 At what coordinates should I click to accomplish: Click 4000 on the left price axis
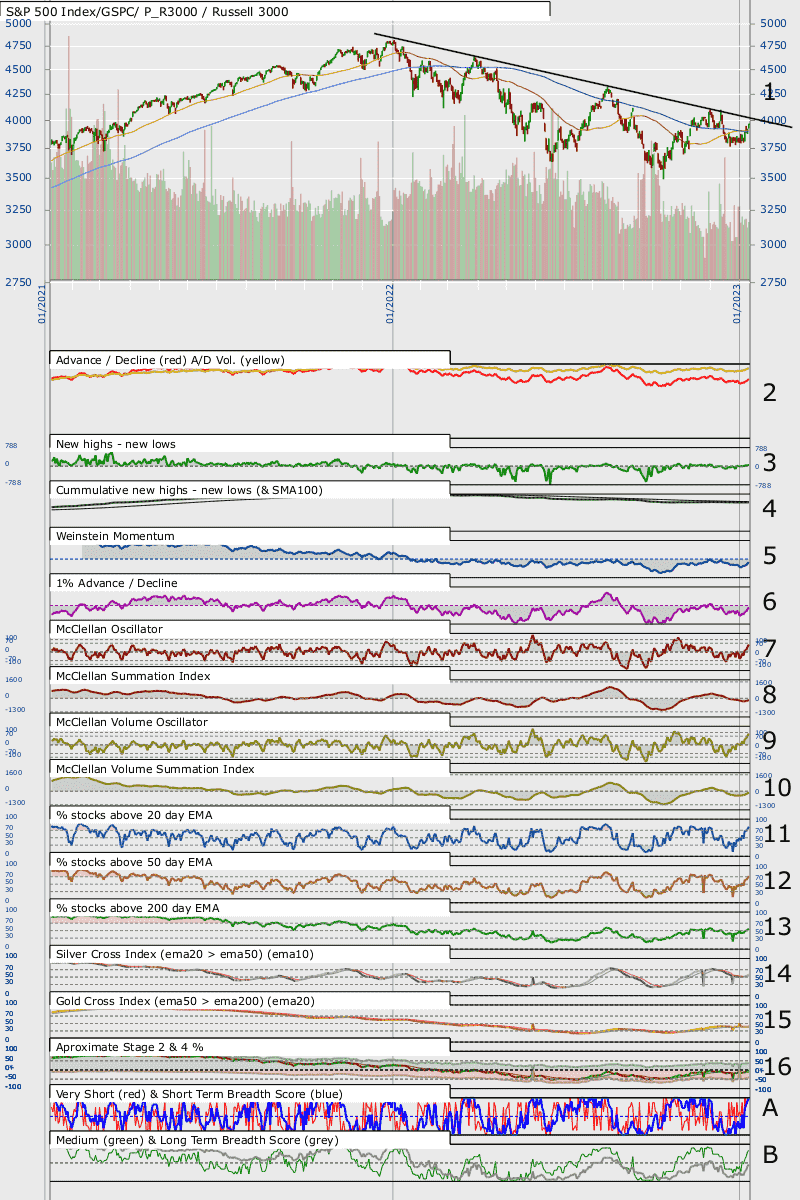(19, 120)
